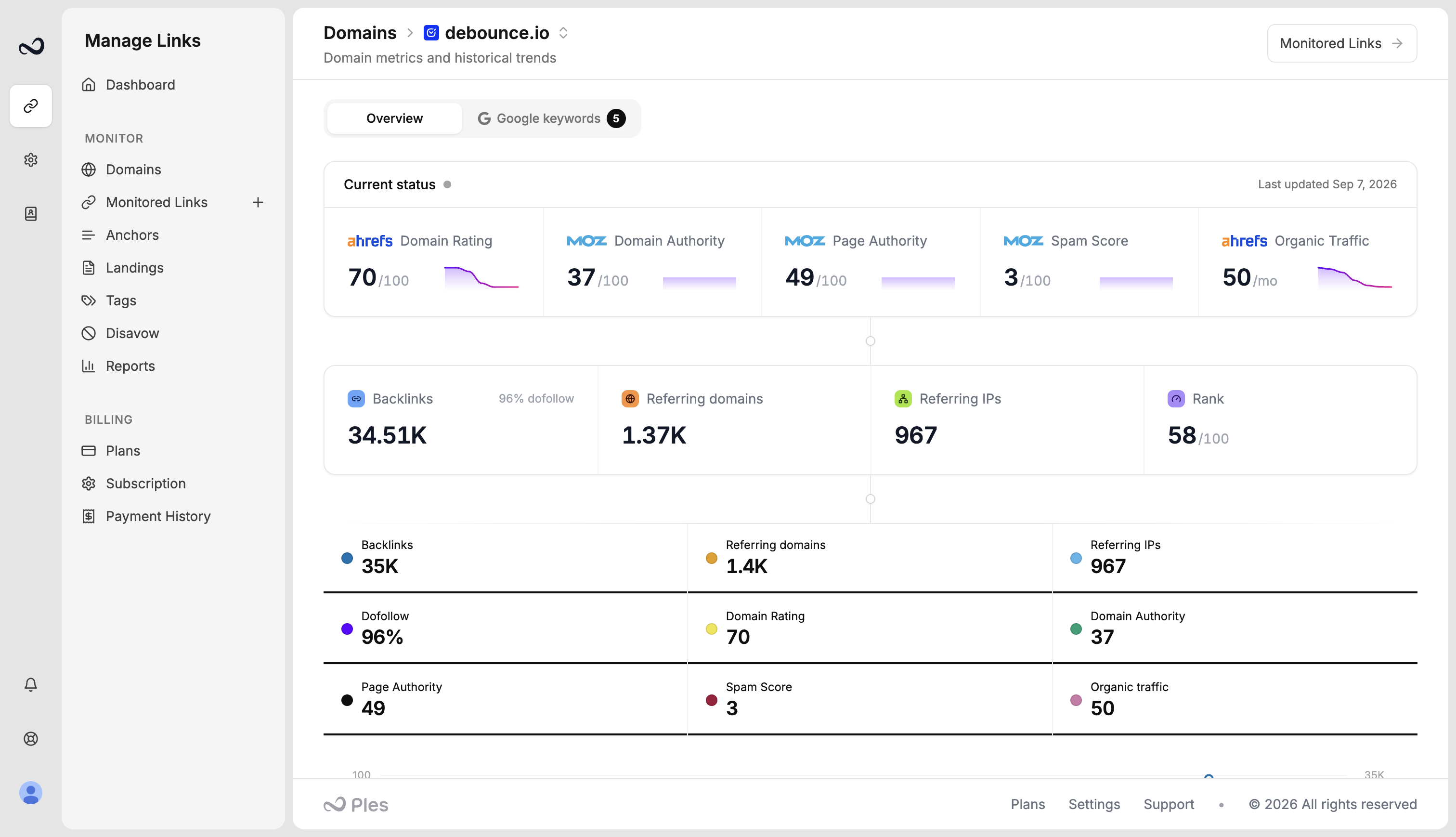Click the Organic traffic pink legend swatch
This screenshot has width=1456, height=837.
tap(1076, 700)
